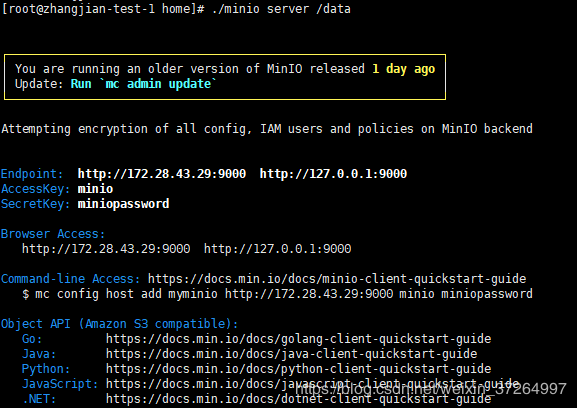577x408 pixels.
Task: Click the yellow '1 day ago' text
Action: (x=404, y=69)
